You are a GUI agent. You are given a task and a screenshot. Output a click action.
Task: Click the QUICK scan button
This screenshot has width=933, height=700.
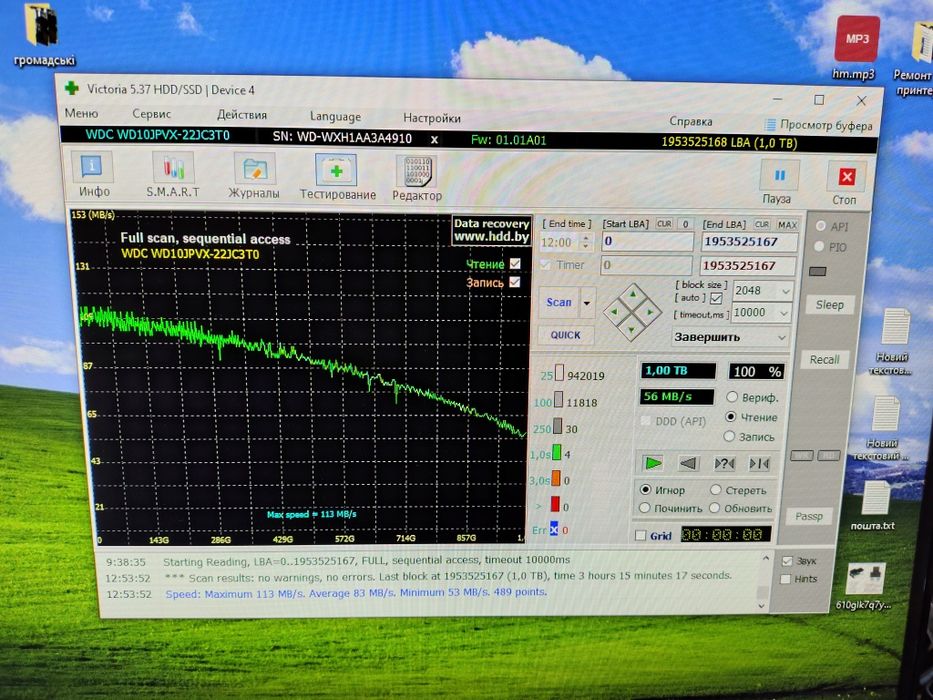pos(565,335)
